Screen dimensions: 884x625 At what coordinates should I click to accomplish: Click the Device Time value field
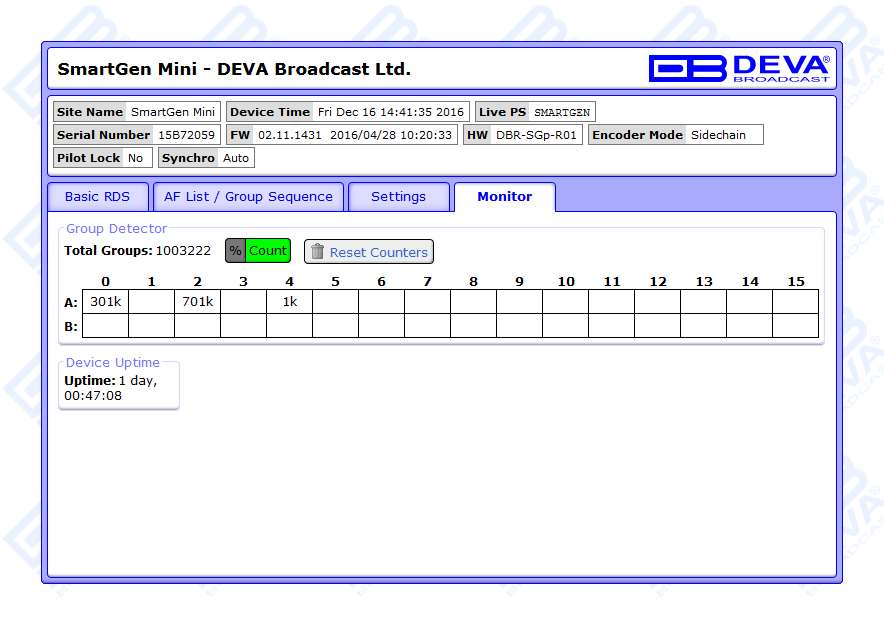point(391,112)
